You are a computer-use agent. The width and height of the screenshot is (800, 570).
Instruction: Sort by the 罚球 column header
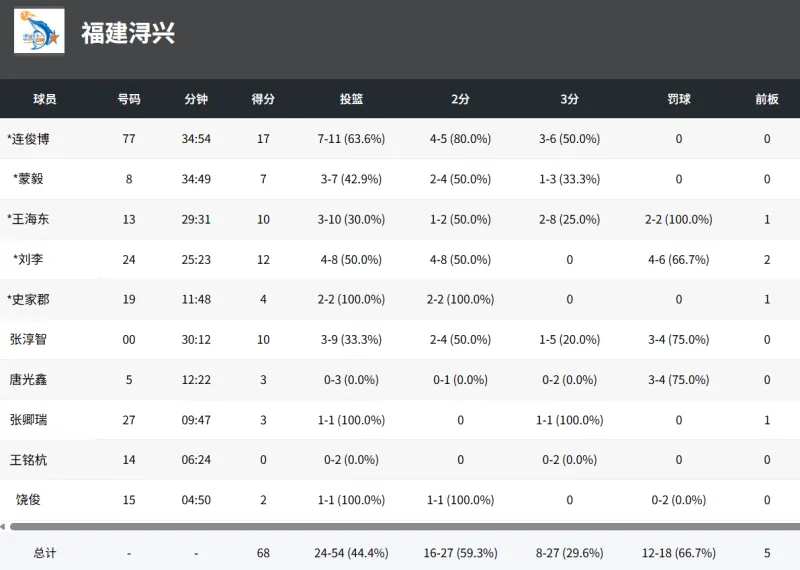pyautogui.click(x=679, y=99)
